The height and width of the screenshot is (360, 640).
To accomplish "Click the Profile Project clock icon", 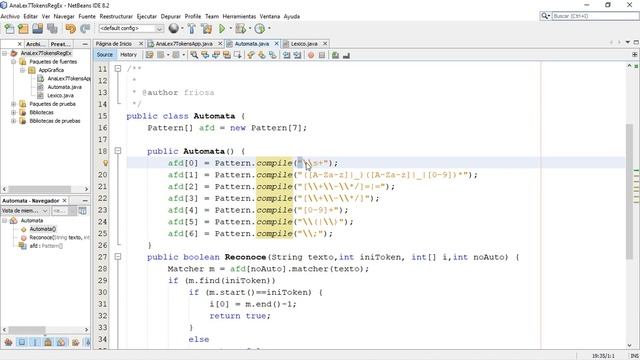I will tap(260, 29).
